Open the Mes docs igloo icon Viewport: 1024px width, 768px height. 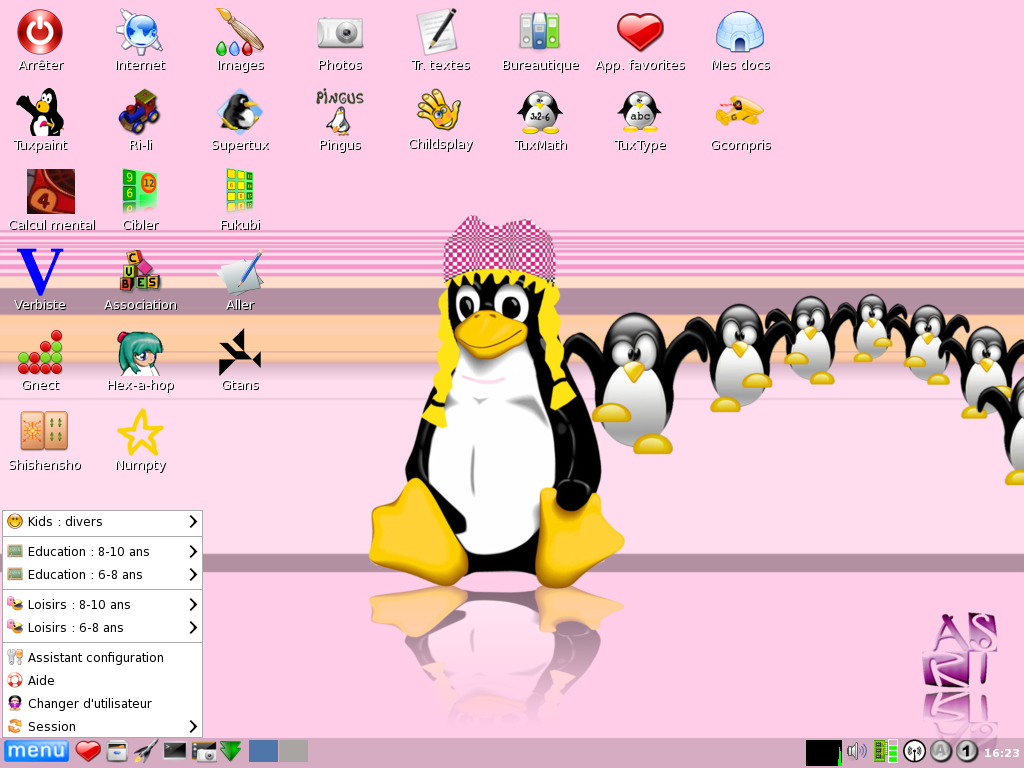pyautogui.click(x=740, y=32)
